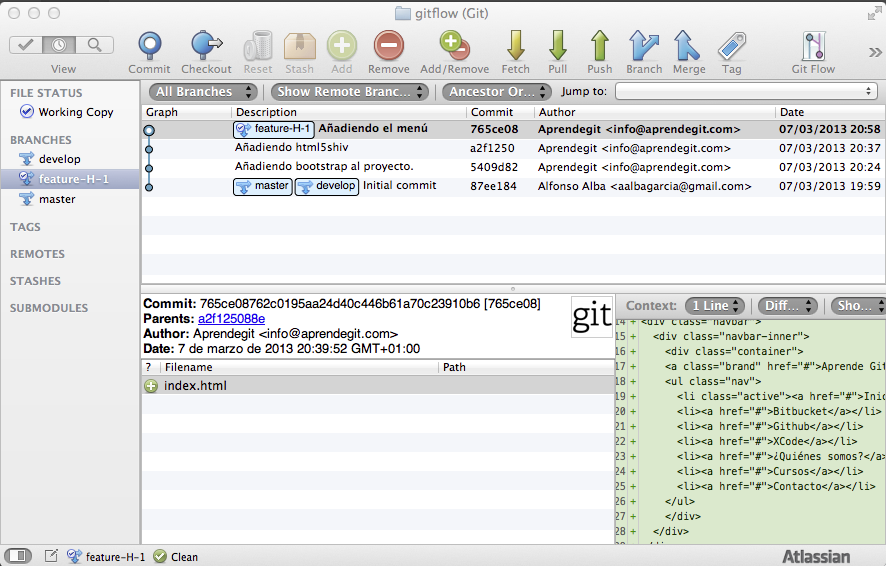The height and width of the screenshot is (566, 886).
Task: Click the Fetch arrow icon
Action: coord(515,46)
